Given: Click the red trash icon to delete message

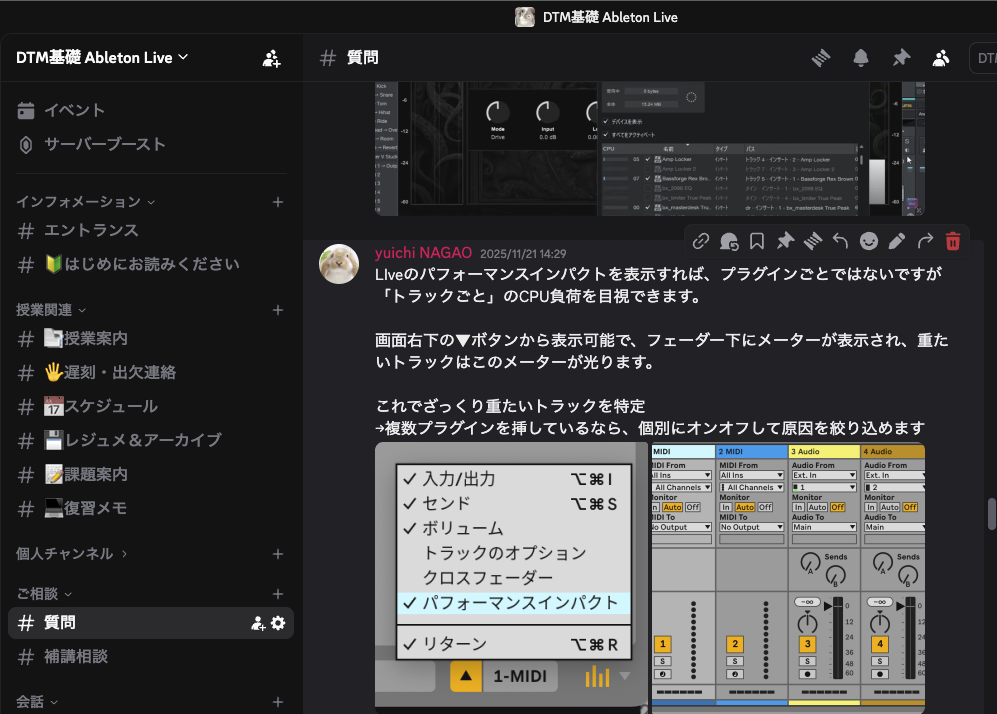Looking at the screenshot, I should 953,240.
